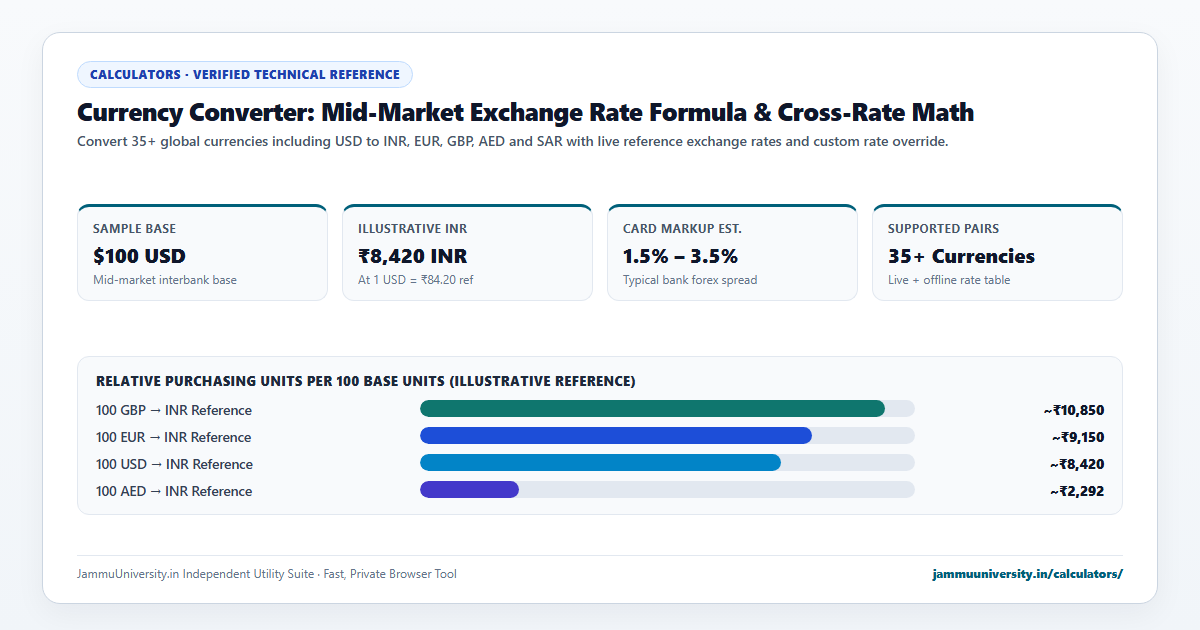1200x630 pixels.
Task: Click the page title Currency Converter heading
Action: (525, 112)
